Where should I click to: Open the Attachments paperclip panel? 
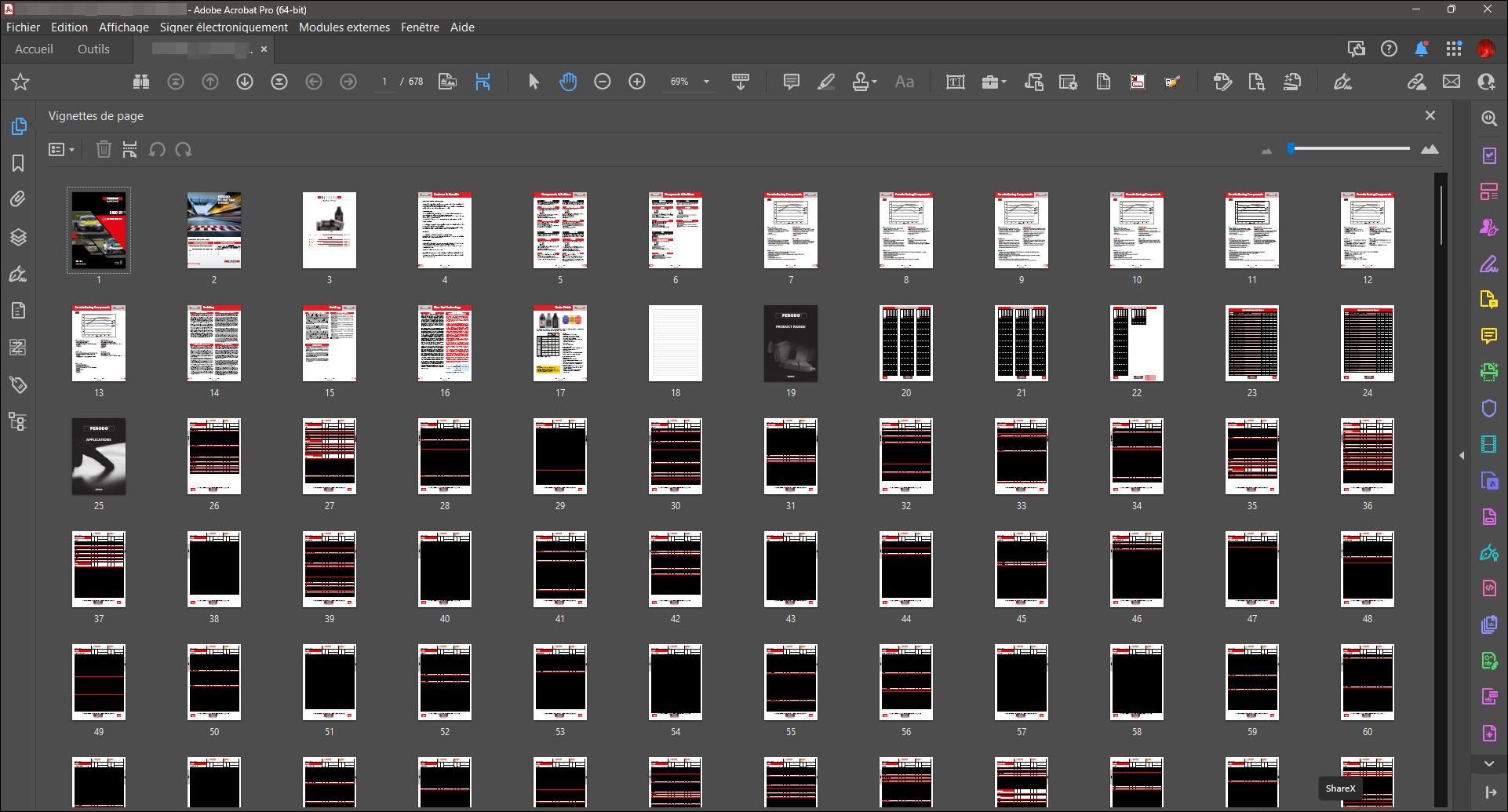pyautogui.click(x=18, y=199)
